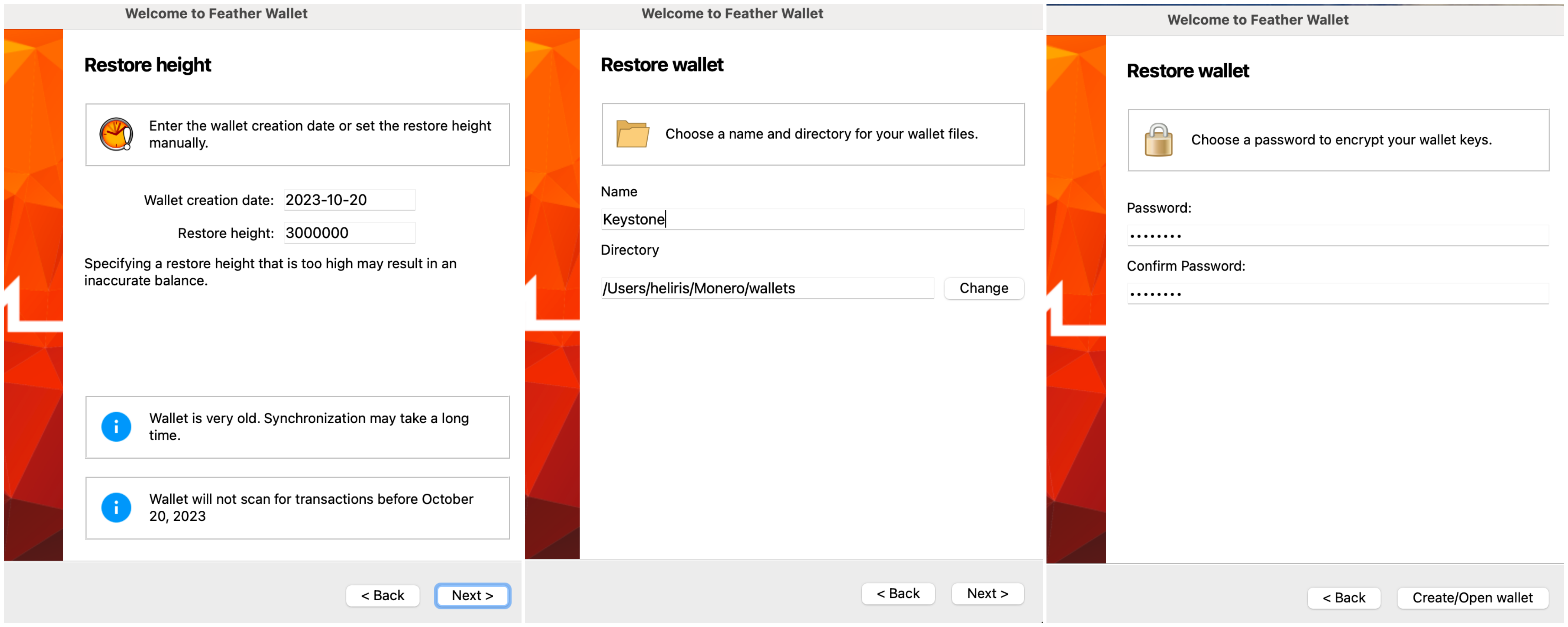This screenshot has width=1568, height=627.
Task: Click the Password entry field
Action: [x=1337, y=236]
